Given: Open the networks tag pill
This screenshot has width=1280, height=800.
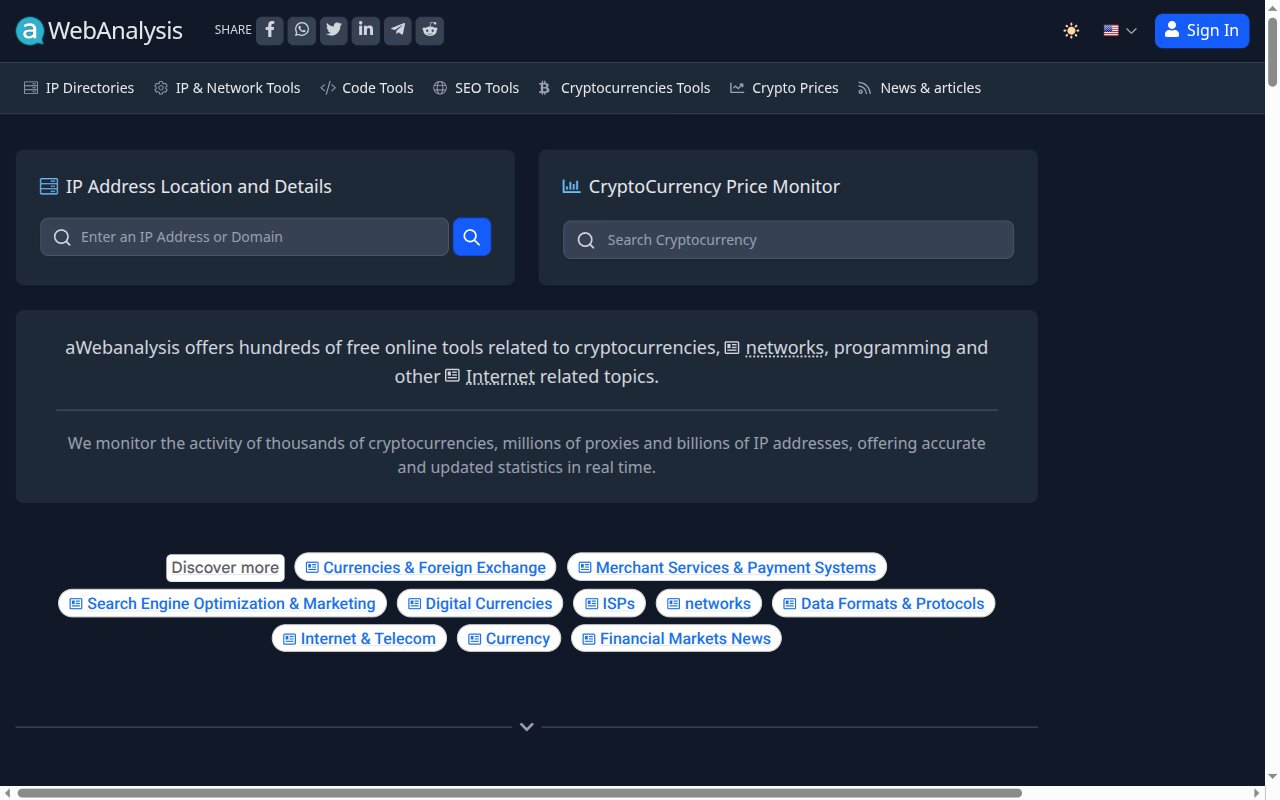Looking at the screenshot, I should pyautogui.click(x=709, y=604).
